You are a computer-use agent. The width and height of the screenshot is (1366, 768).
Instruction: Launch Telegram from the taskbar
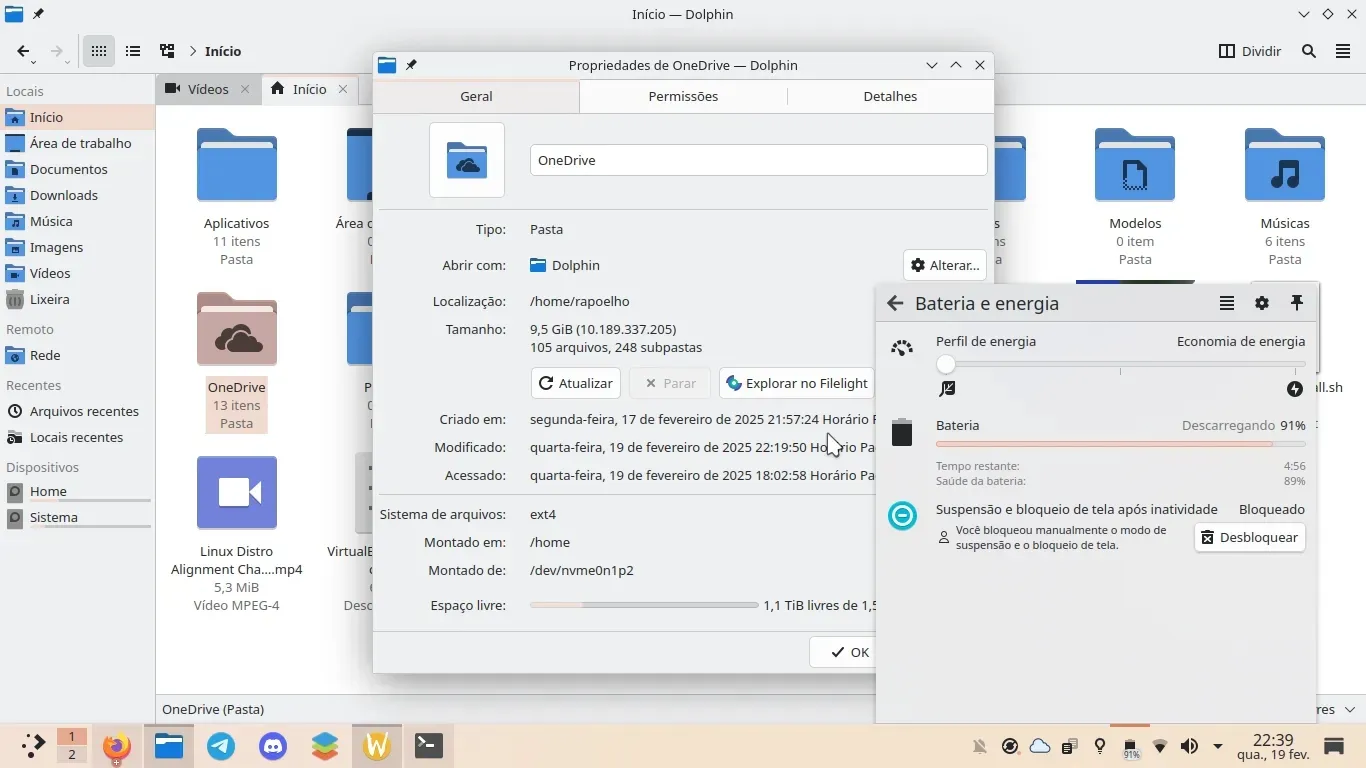pyautogui.click(x=221, y=746)
